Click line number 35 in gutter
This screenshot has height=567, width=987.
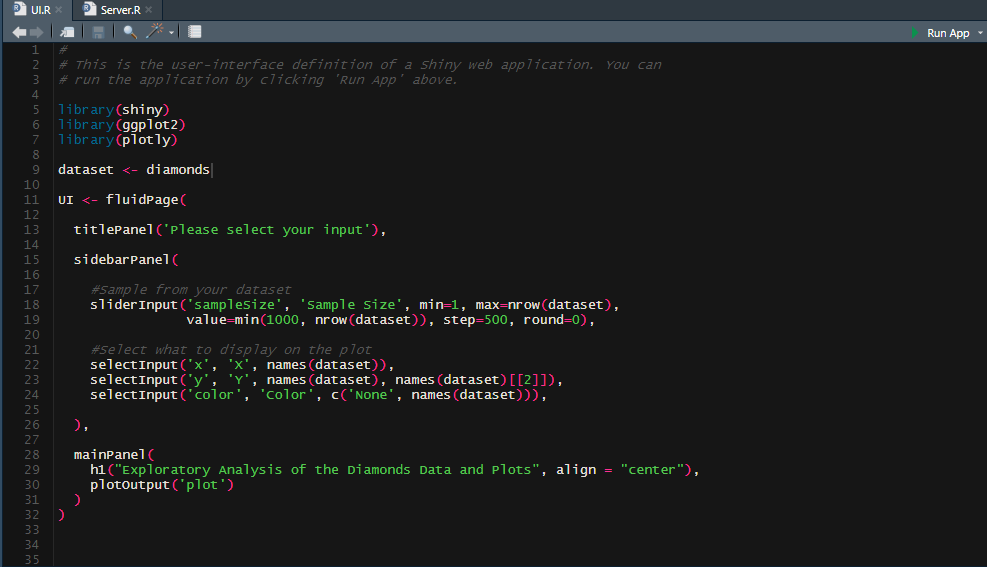pos(31,559)
